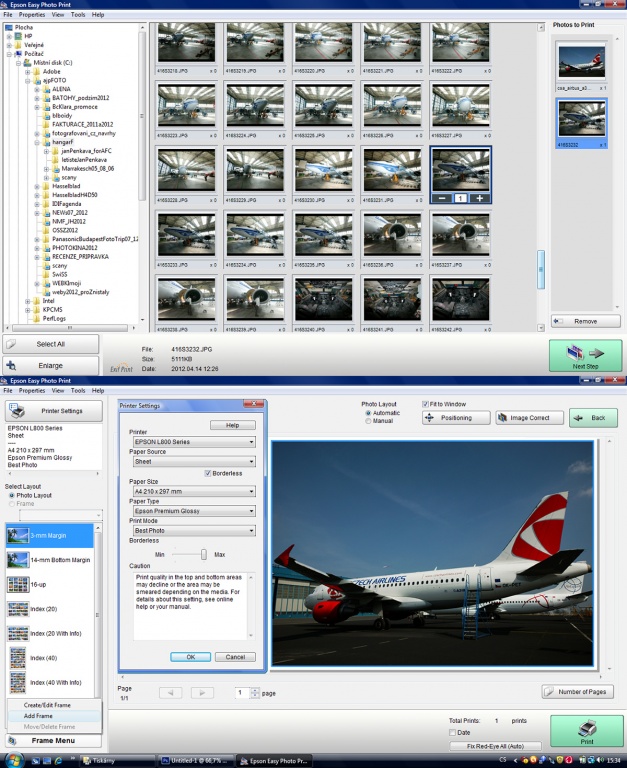The image size is (627, 768).
Task: Click the Number of Pages button
Action: coord(578,692)
